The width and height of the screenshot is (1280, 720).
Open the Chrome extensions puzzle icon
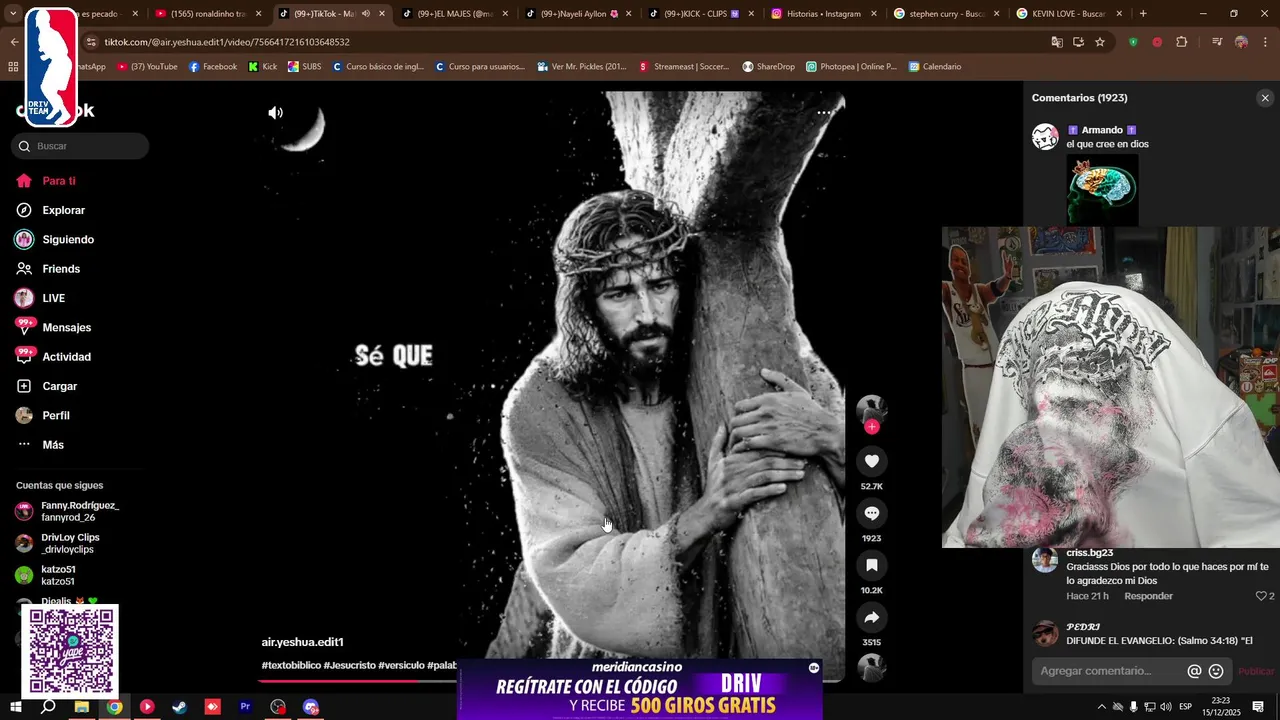[x=1182, y=42]
